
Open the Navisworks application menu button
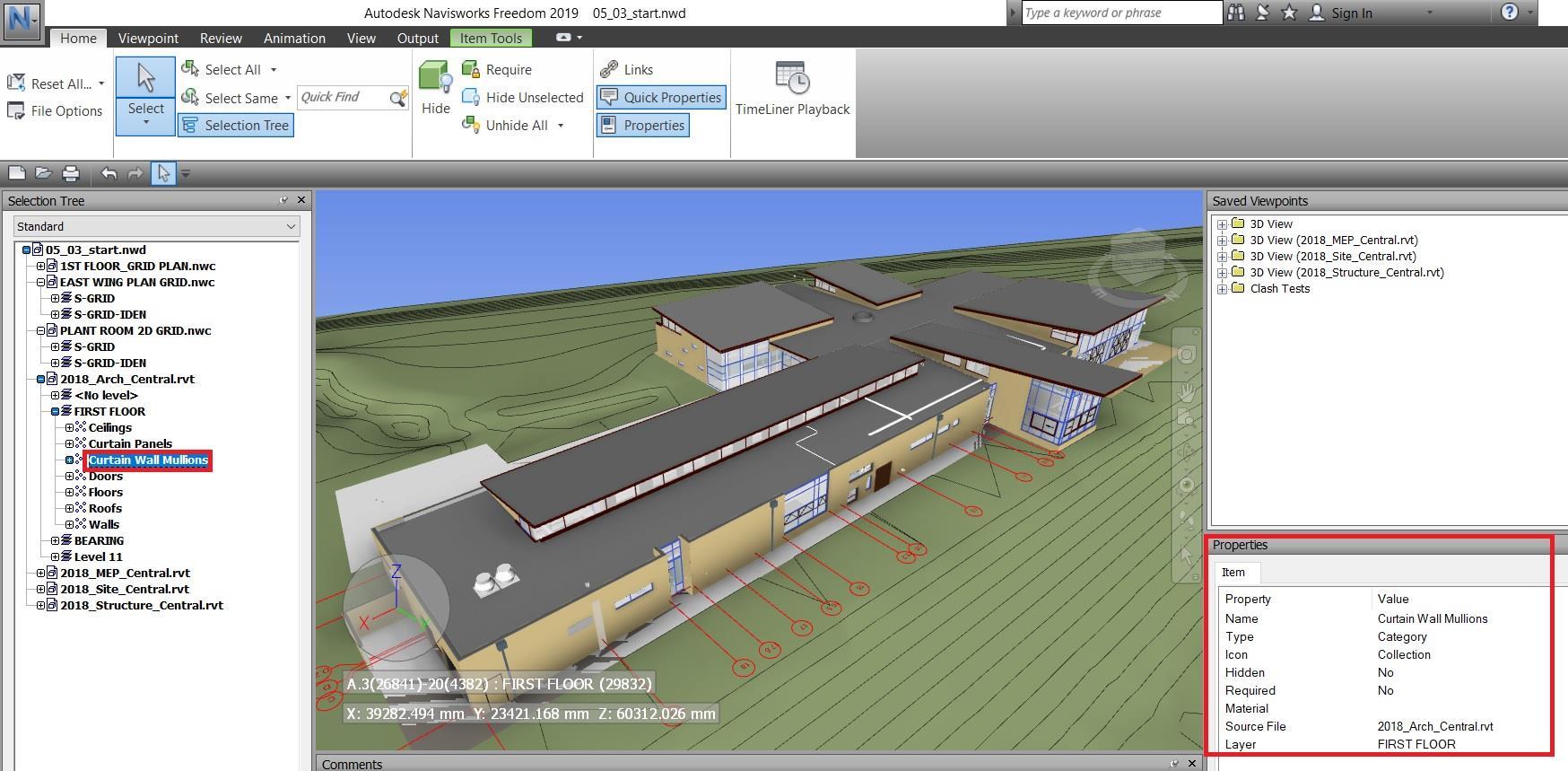coord(21,21)
